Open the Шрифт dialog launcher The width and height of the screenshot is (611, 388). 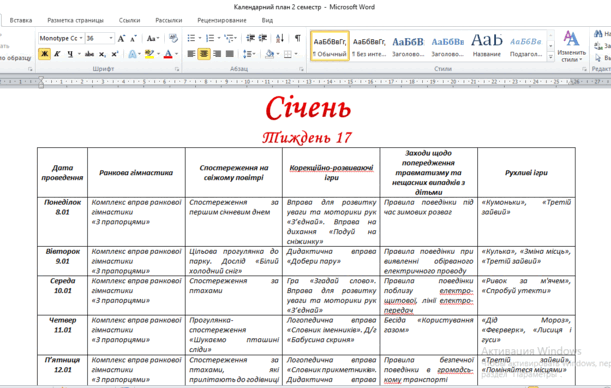[177, 69]
